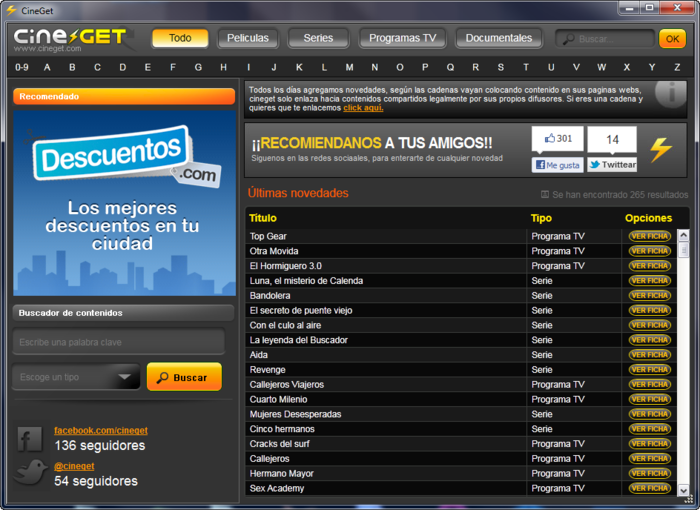Click the yellow lightning bolt icon

click(661, 149)
